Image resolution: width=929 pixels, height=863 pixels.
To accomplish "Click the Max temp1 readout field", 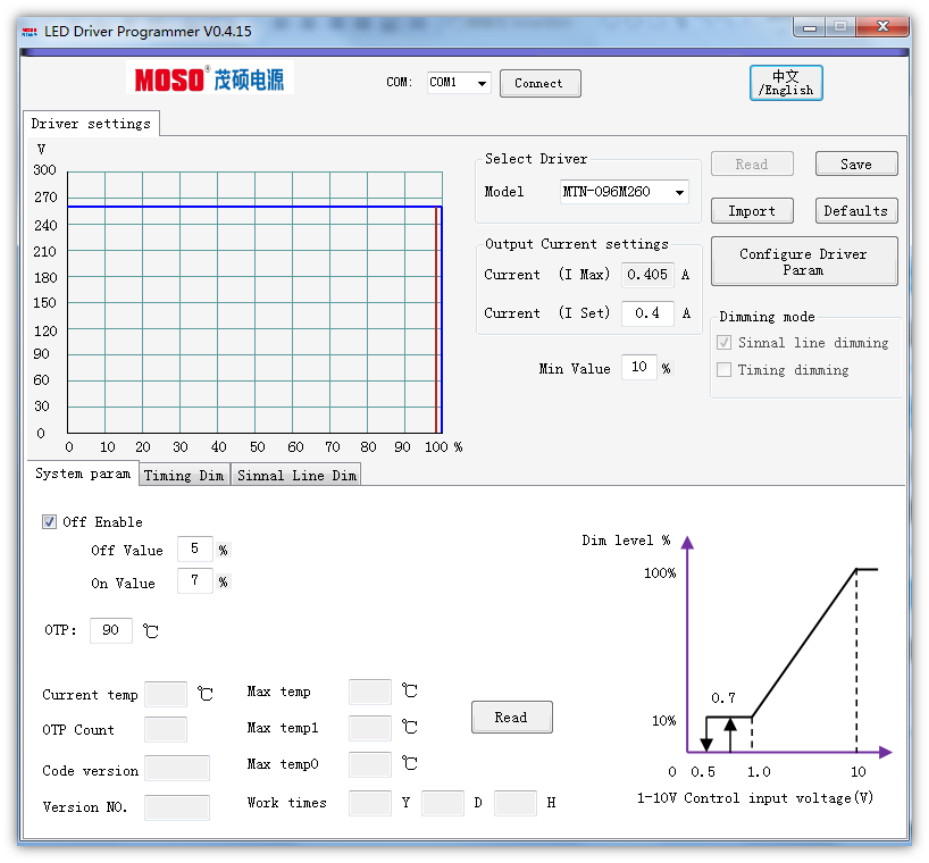I will click(x=370, y=728).
